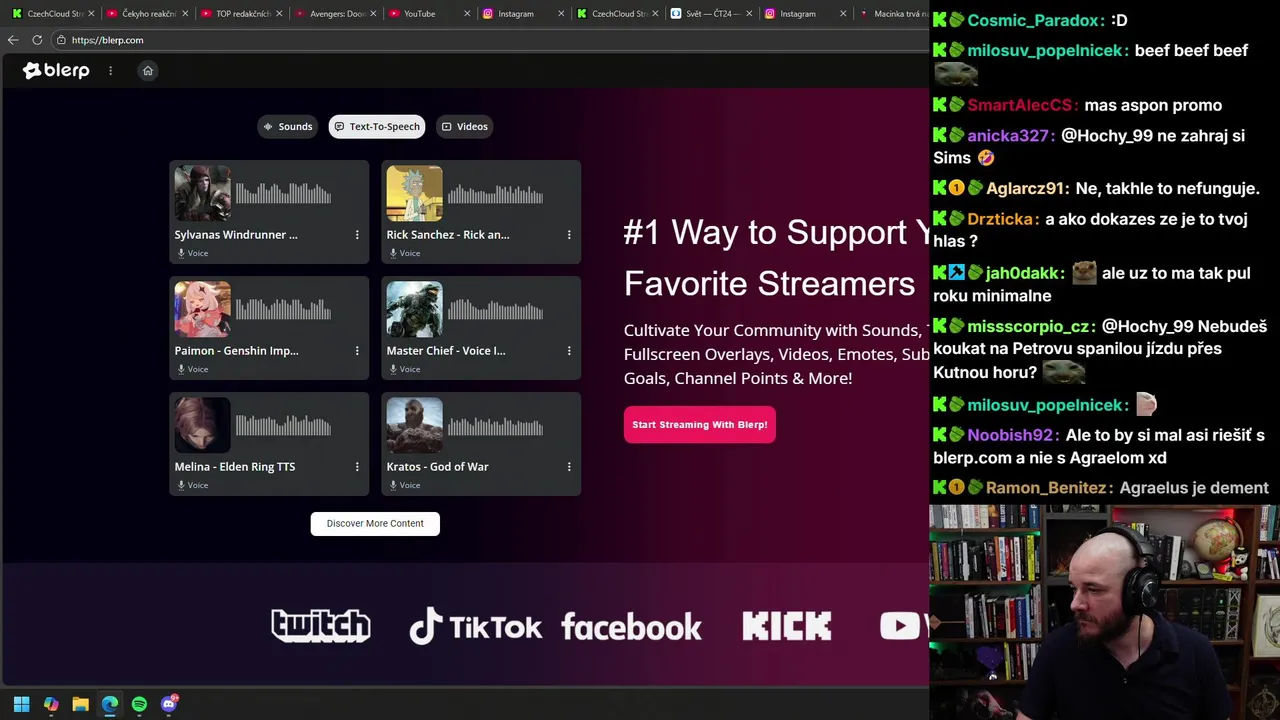Image resolution: width=1280 pixels, height=720 pixels.
Task: Open File Explorer from taskbar
Action: [x=80, y=704]
